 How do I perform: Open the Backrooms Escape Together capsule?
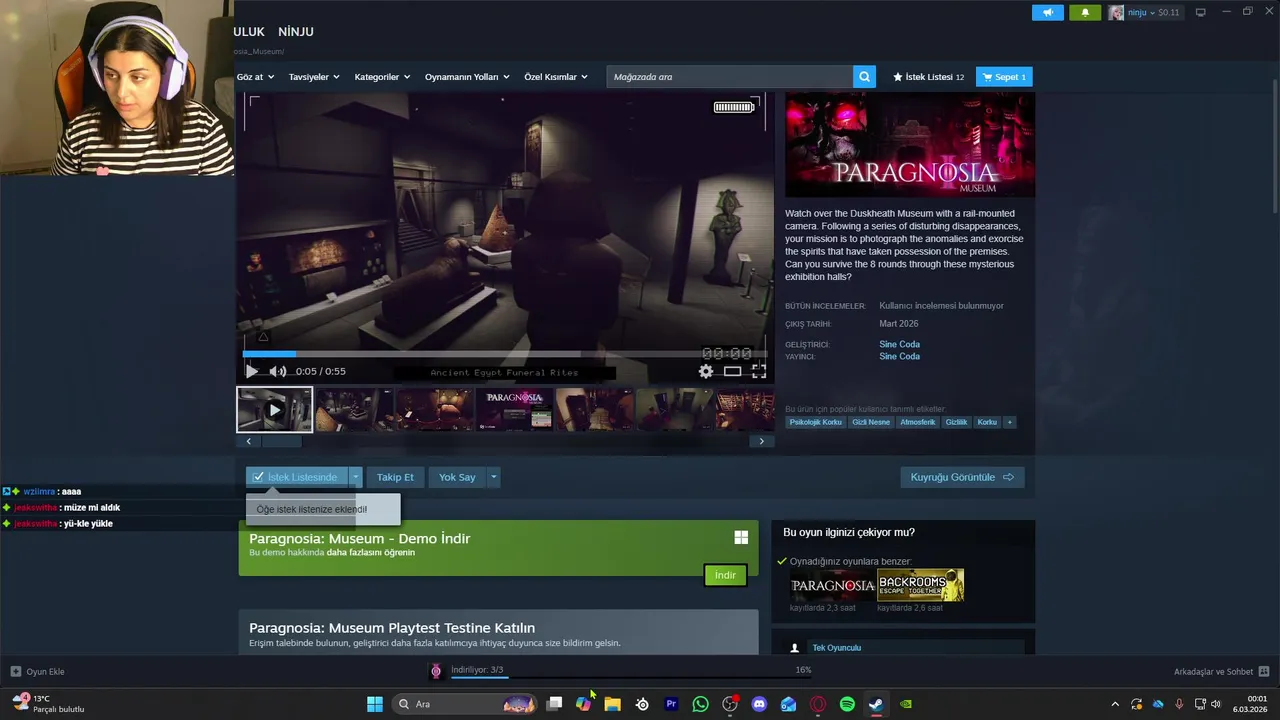[x=920, y=585]
